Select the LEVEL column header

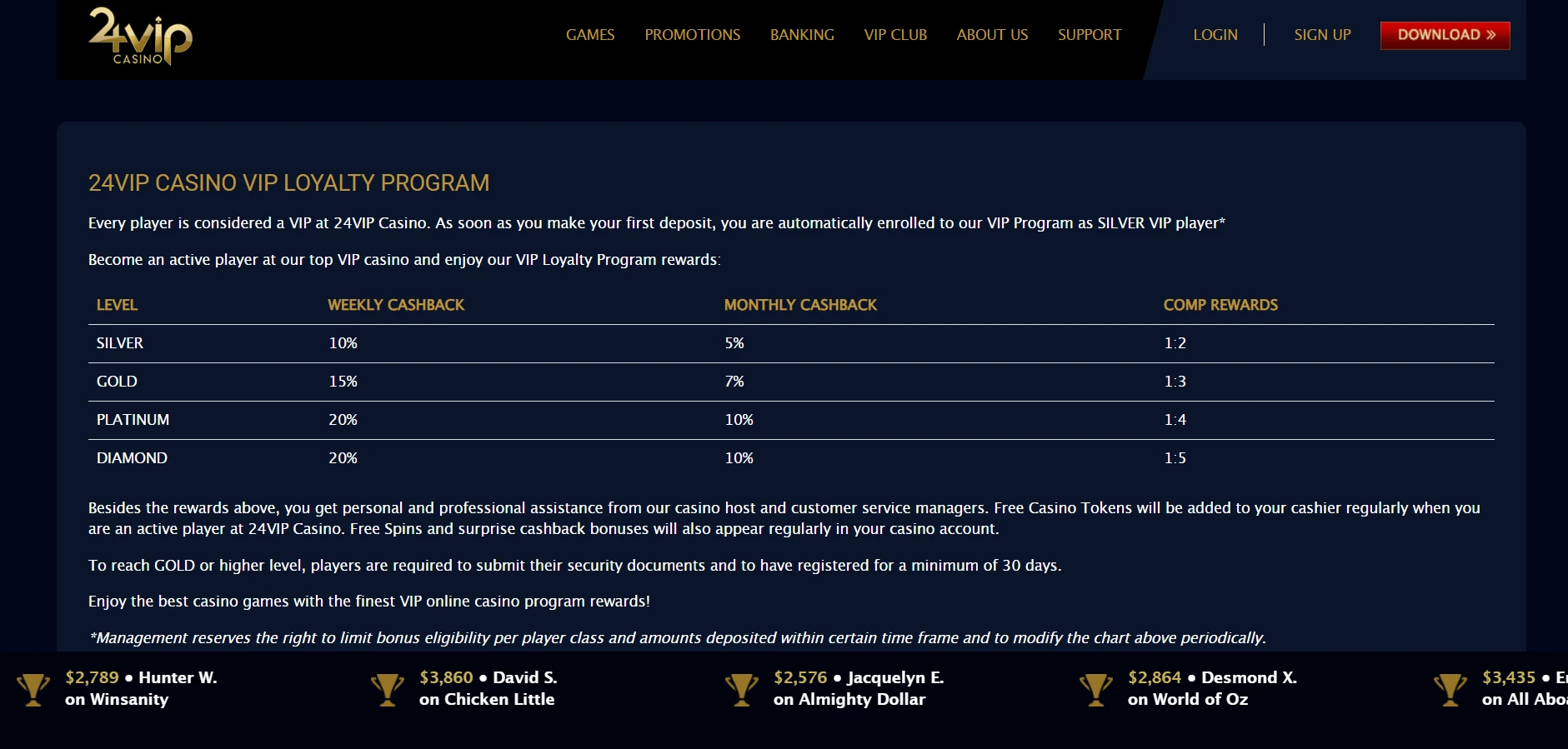click(x=117, y=305)
